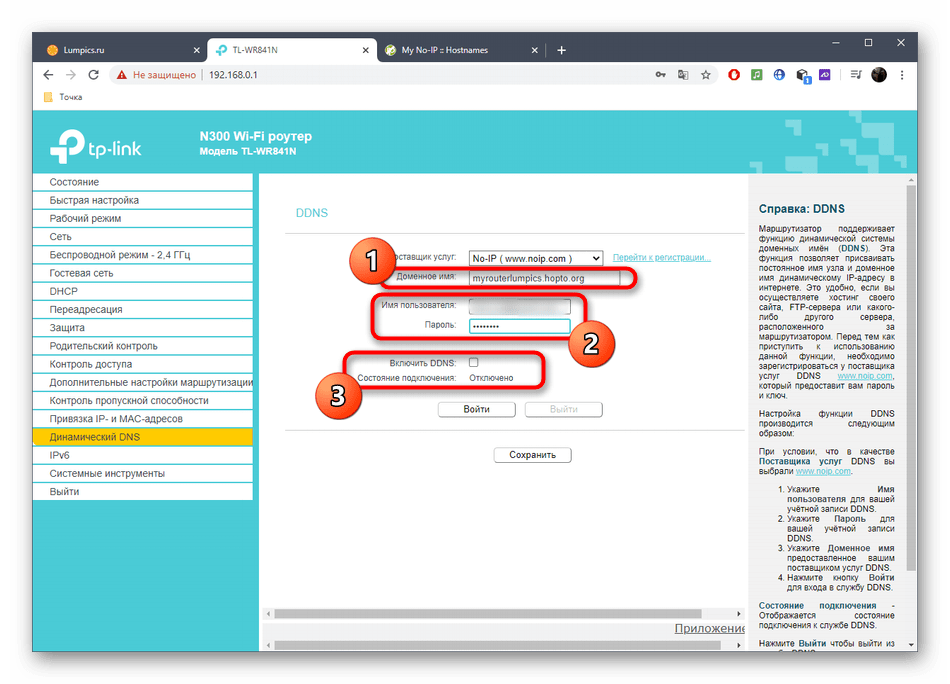950x684 pixels.
Task: Click the help panel vertical scrollbar
Action: [x=910, y=400]
